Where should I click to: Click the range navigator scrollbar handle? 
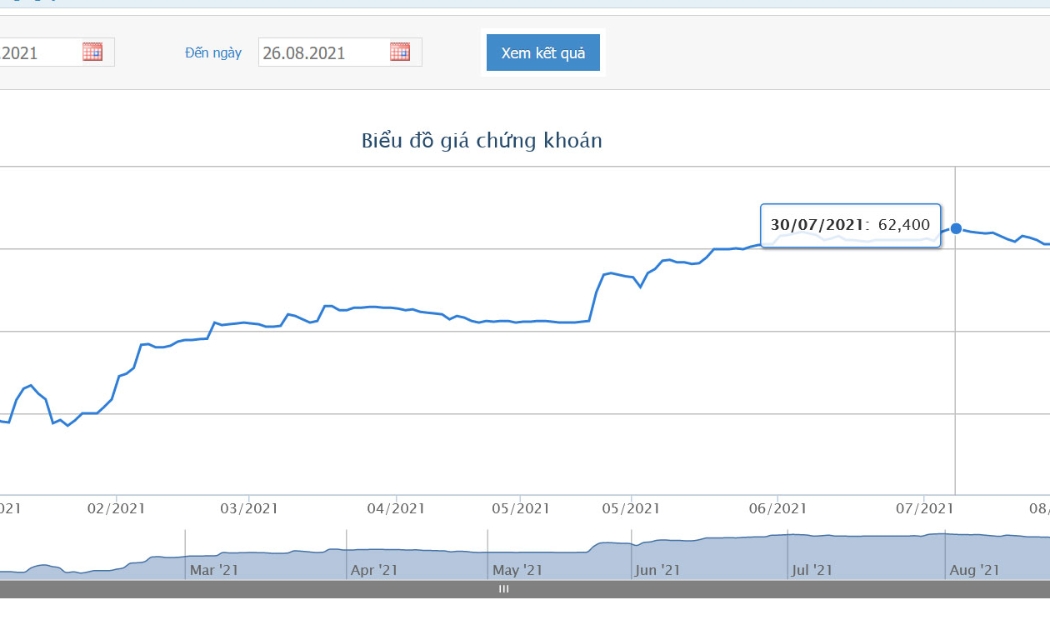(504, 589)
